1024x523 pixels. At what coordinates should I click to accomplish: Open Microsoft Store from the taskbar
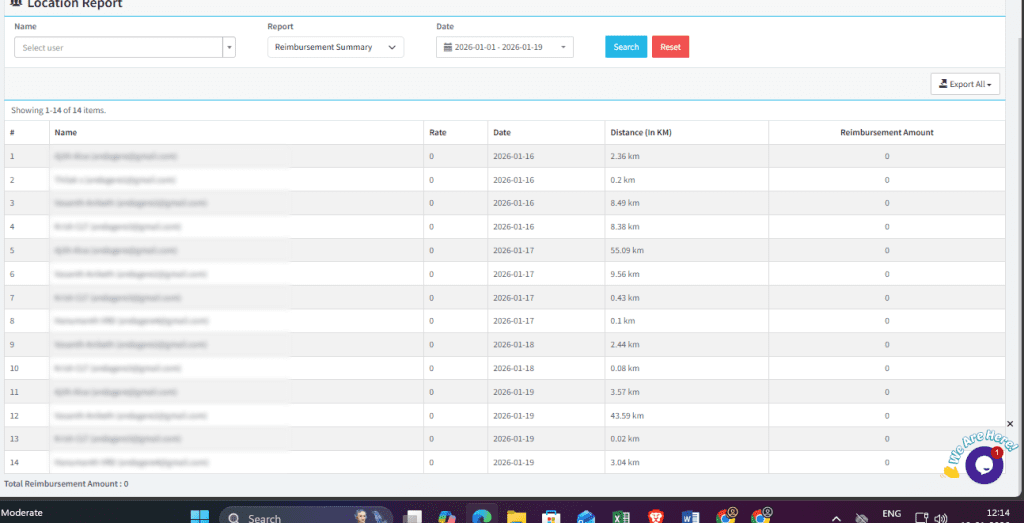tap(550, 517)
